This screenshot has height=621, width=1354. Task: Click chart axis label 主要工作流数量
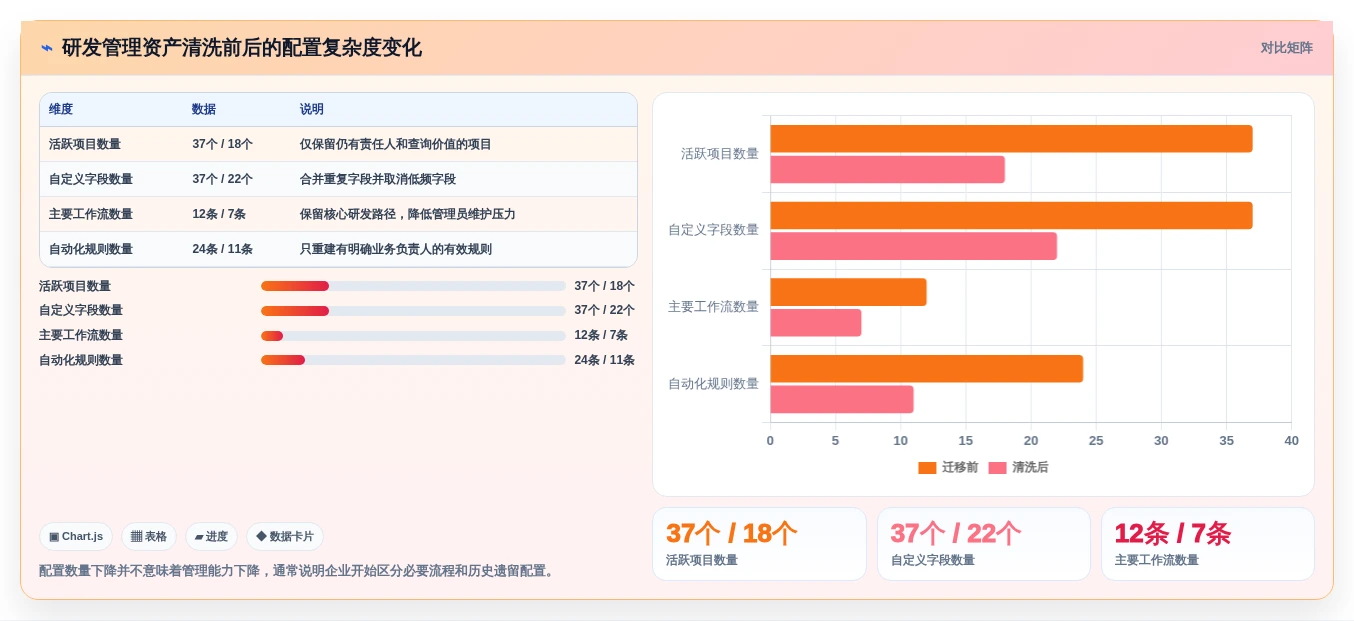coord(714,307)
